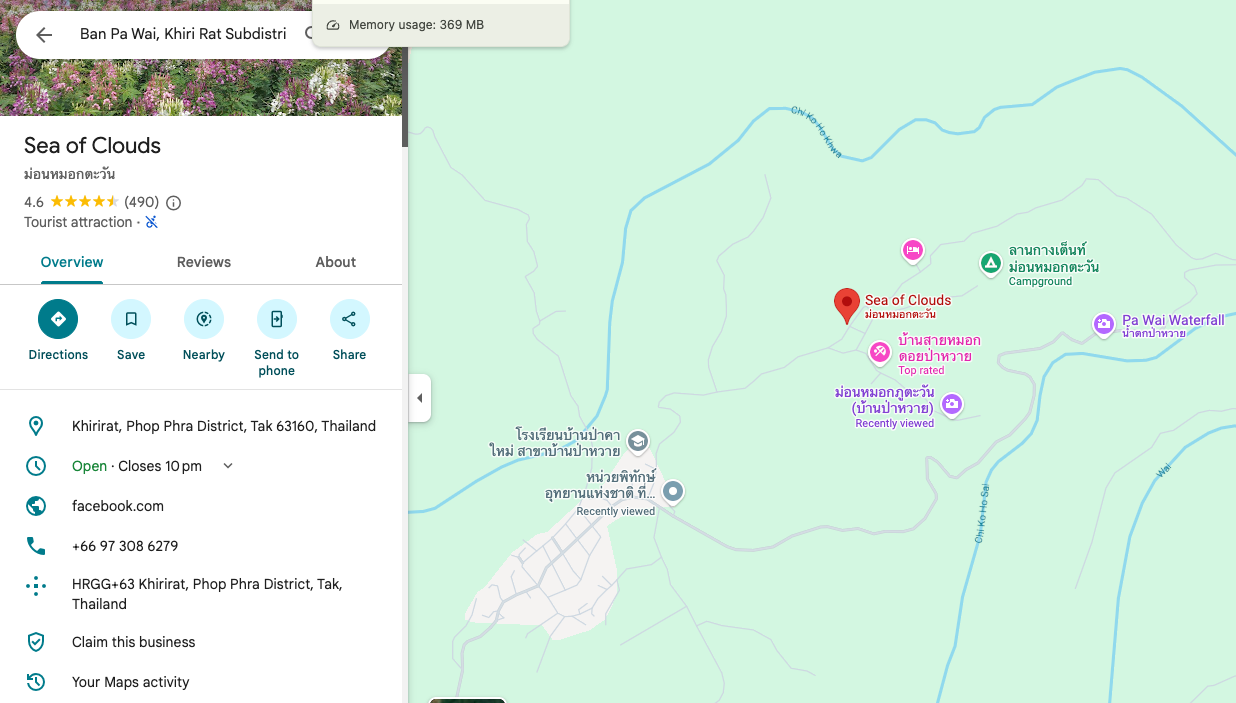The height and width of the screenshot is (703, 1236).
Task: Search Nearby places icon
Action: pyautogui.click(x=204, y=319)
